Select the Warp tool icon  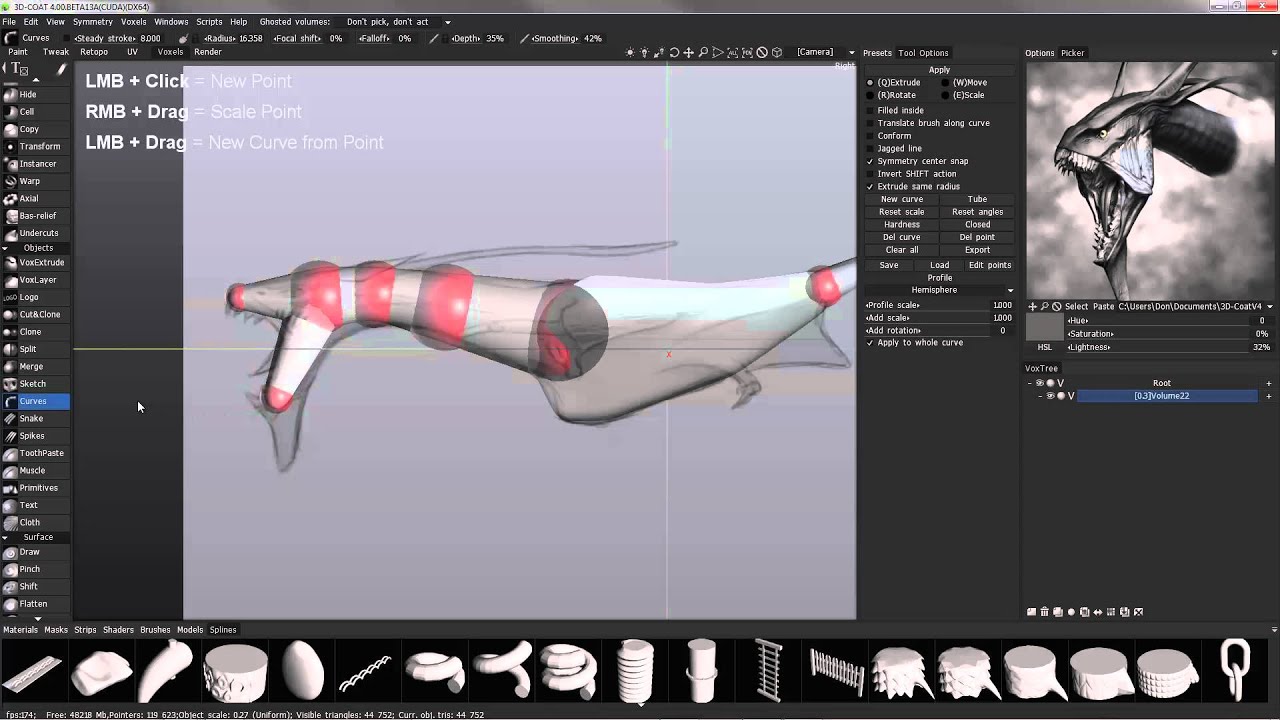click(x=10, y=182)
